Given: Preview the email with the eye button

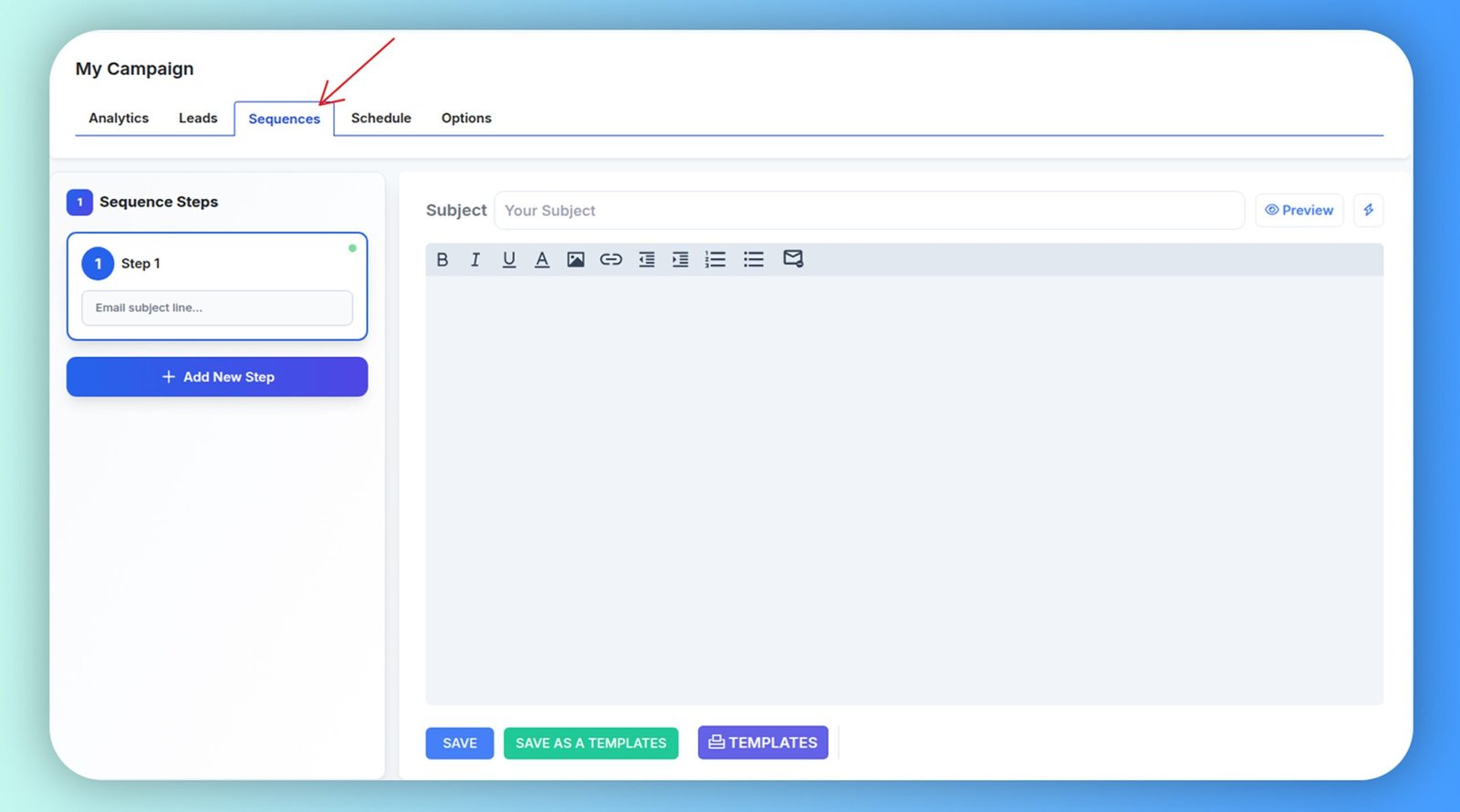Looking at the screenshot, I should coord(1298,210).
